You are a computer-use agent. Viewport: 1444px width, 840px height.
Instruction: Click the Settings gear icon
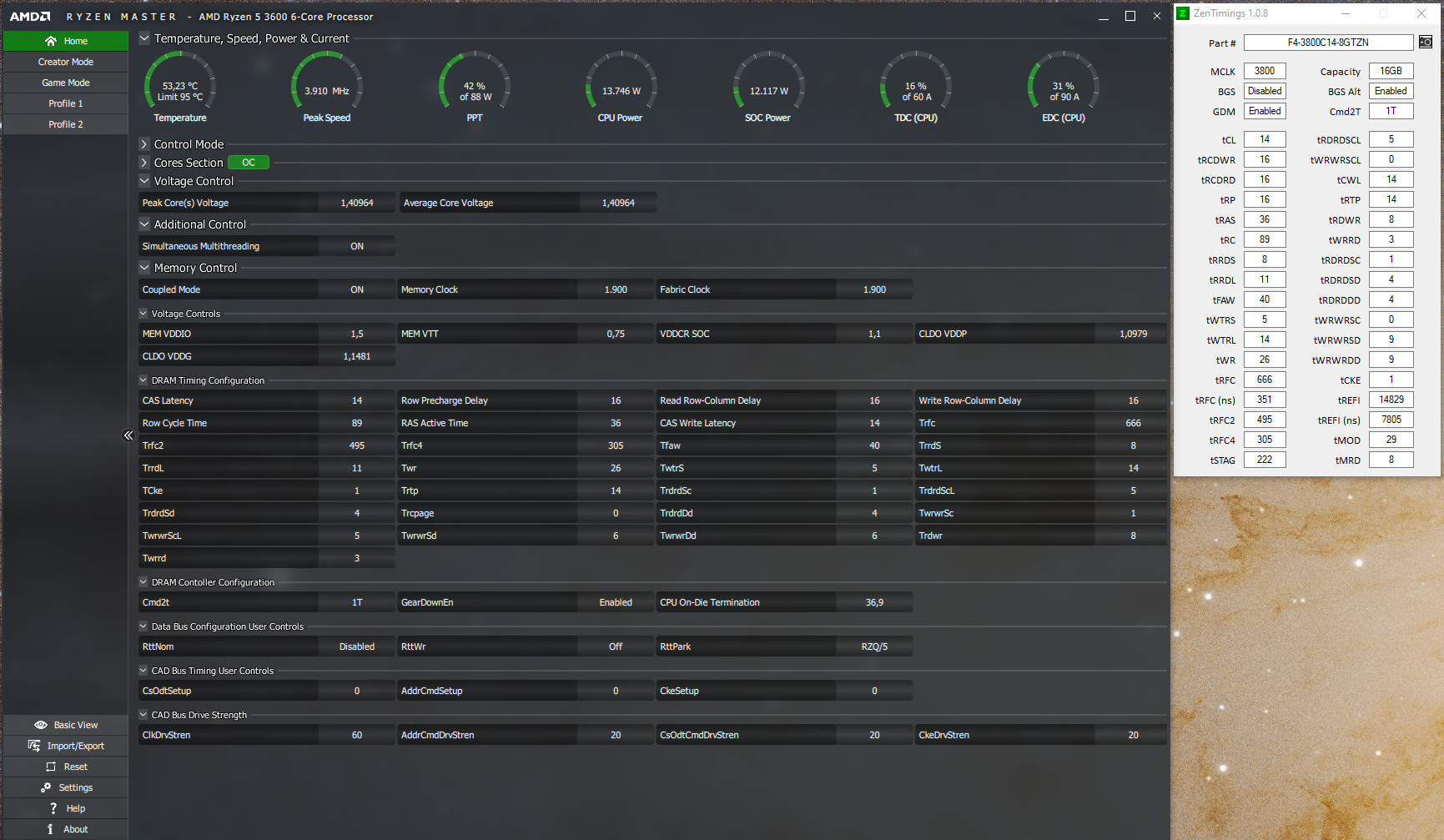click(x=46, y=787)
